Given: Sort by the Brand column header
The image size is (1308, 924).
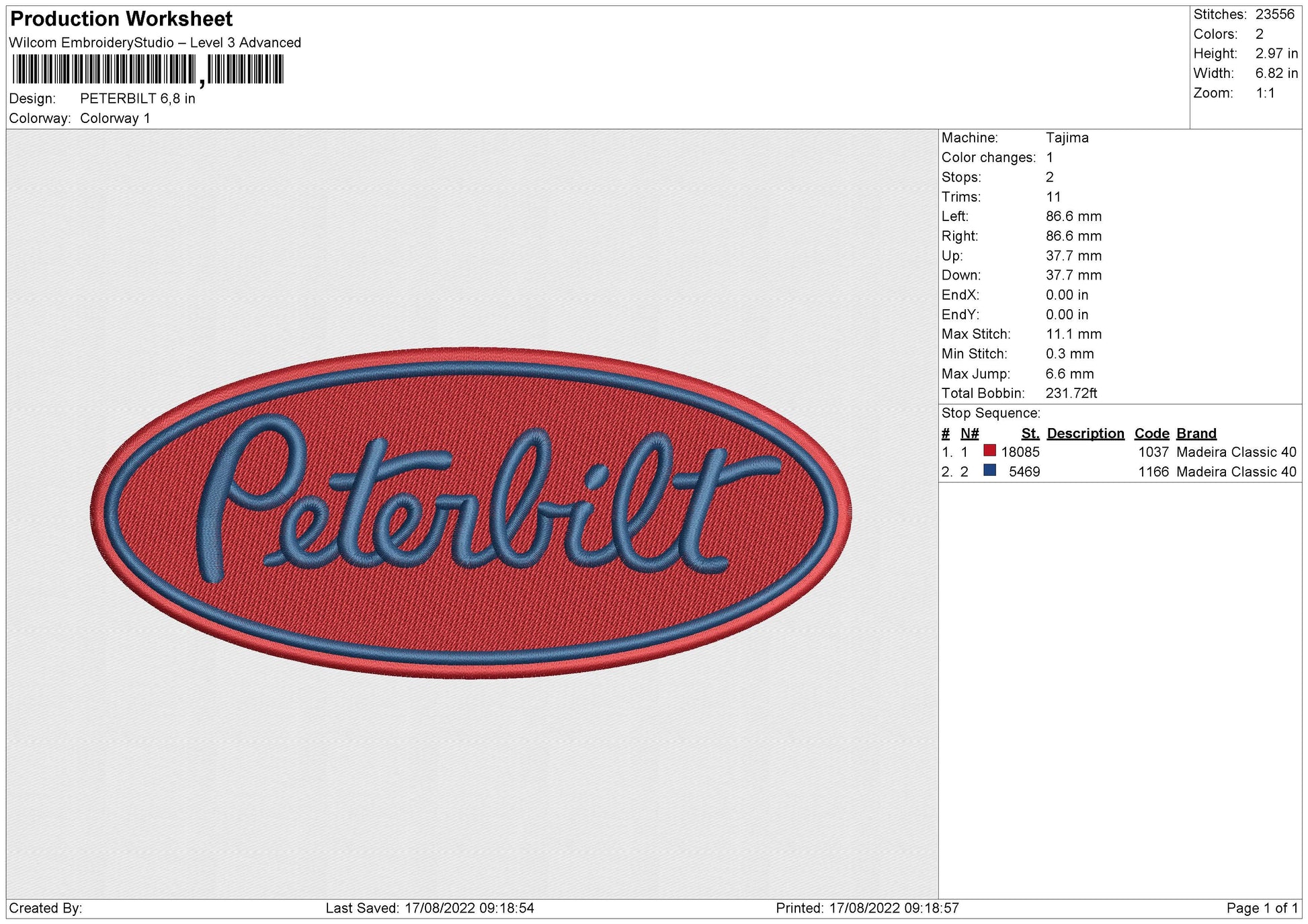Looking at the screenshot, I should [1196, 433].
